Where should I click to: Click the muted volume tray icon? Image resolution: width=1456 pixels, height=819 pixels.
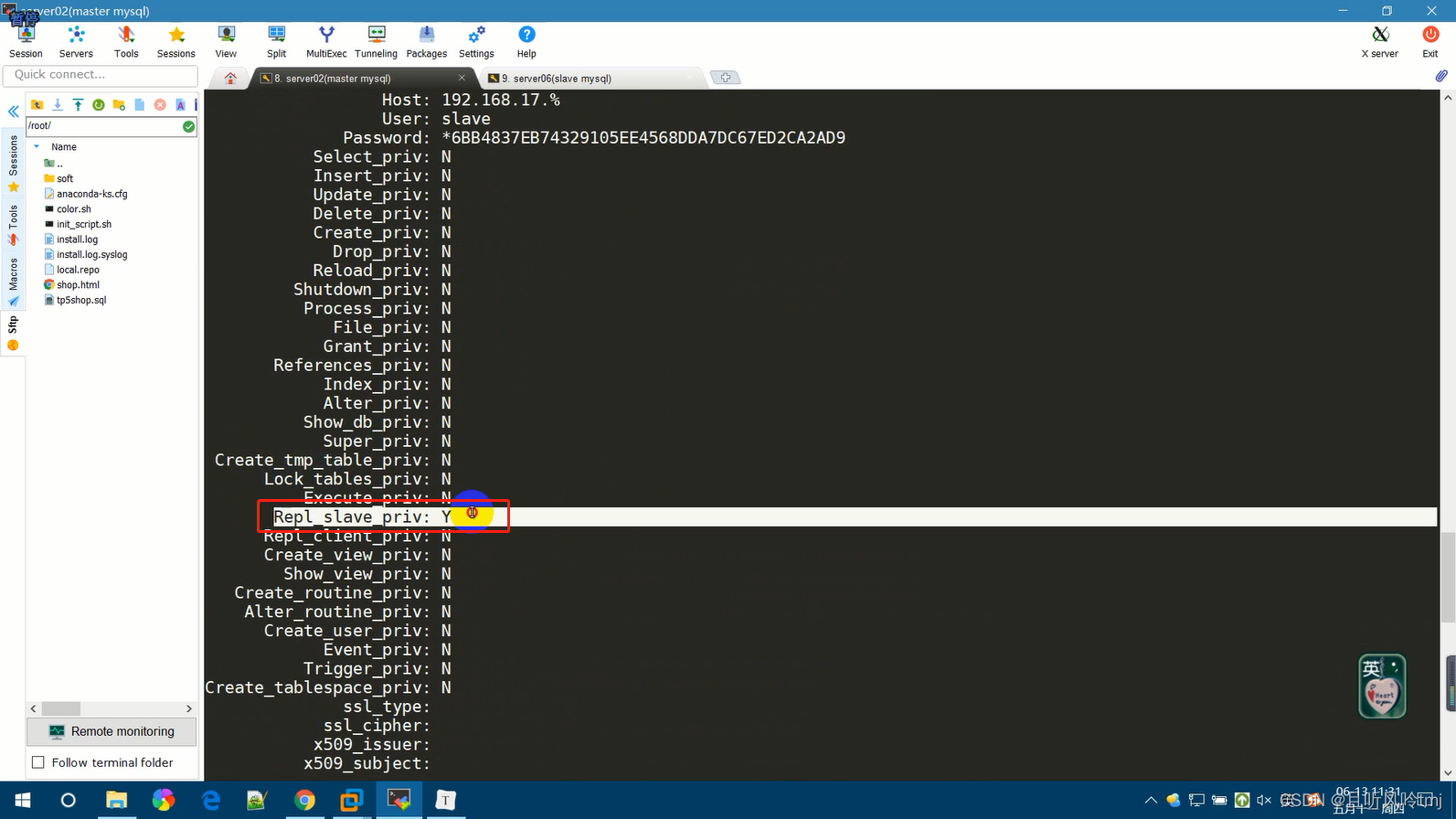click(x=1264, y=801)
